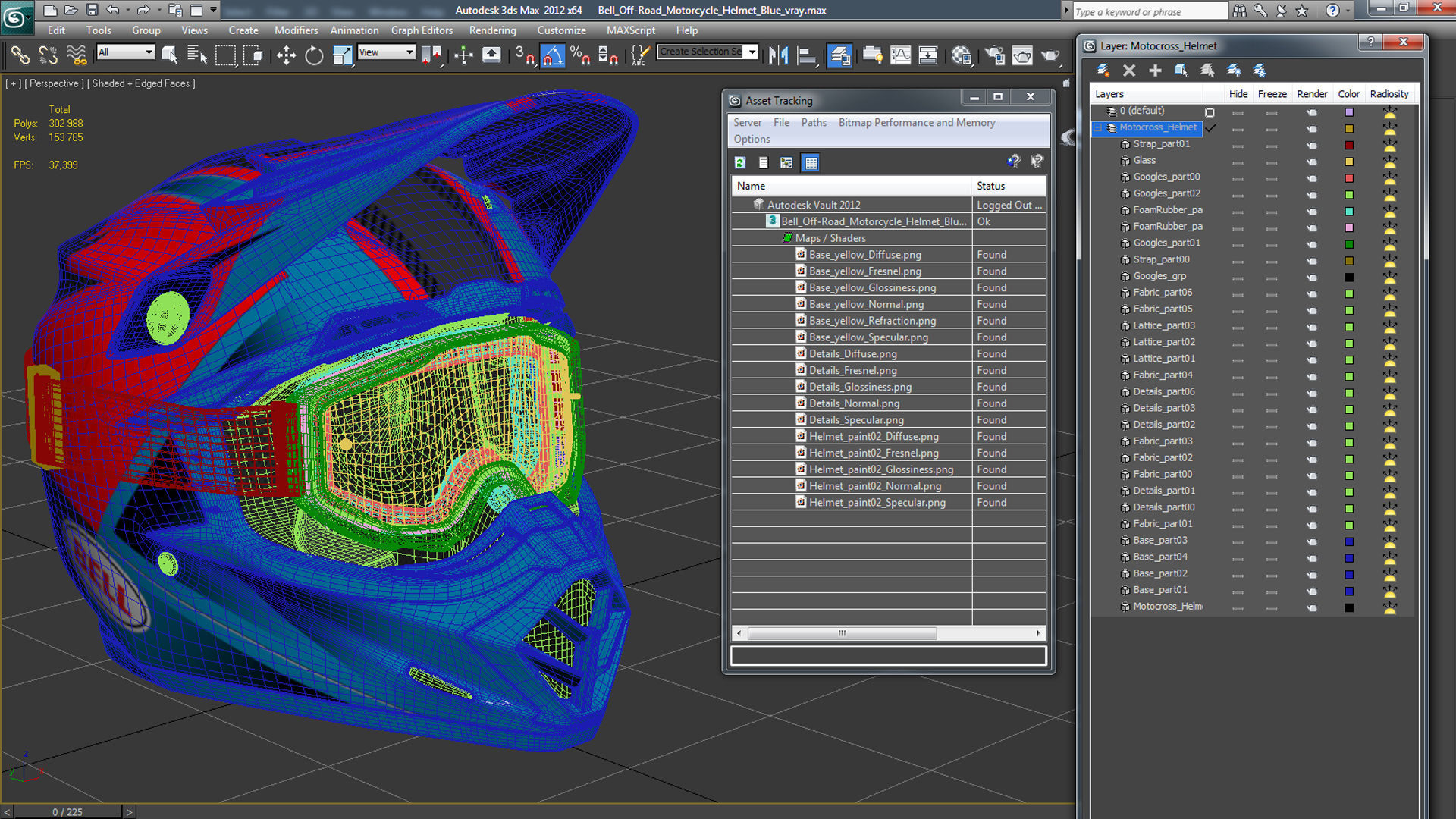Open the Help dropdown arrow in title bar

tap(1348, 11)
